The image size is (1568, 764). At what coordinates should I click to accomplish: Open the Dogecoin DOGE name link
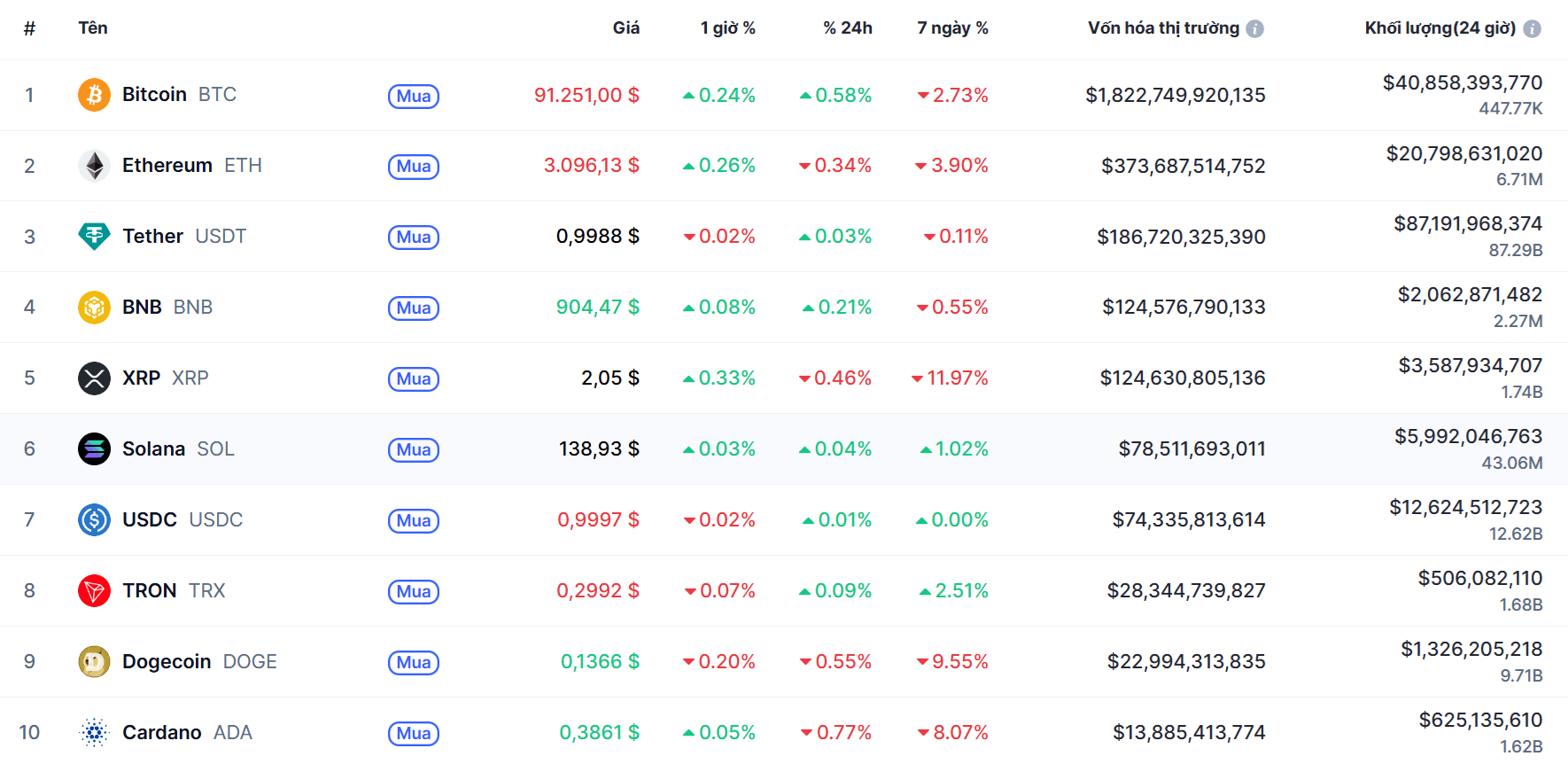pyautogui.click(x=199, y=662)
